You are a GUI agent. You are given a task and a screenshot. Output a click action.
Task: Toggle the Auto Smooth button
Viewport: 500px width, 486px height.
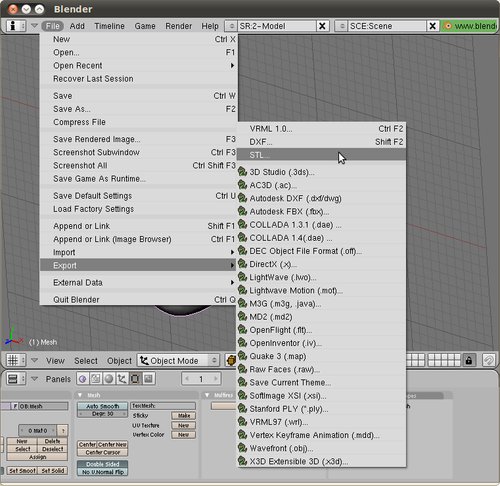pyautogui.click(x=102, y=406)
